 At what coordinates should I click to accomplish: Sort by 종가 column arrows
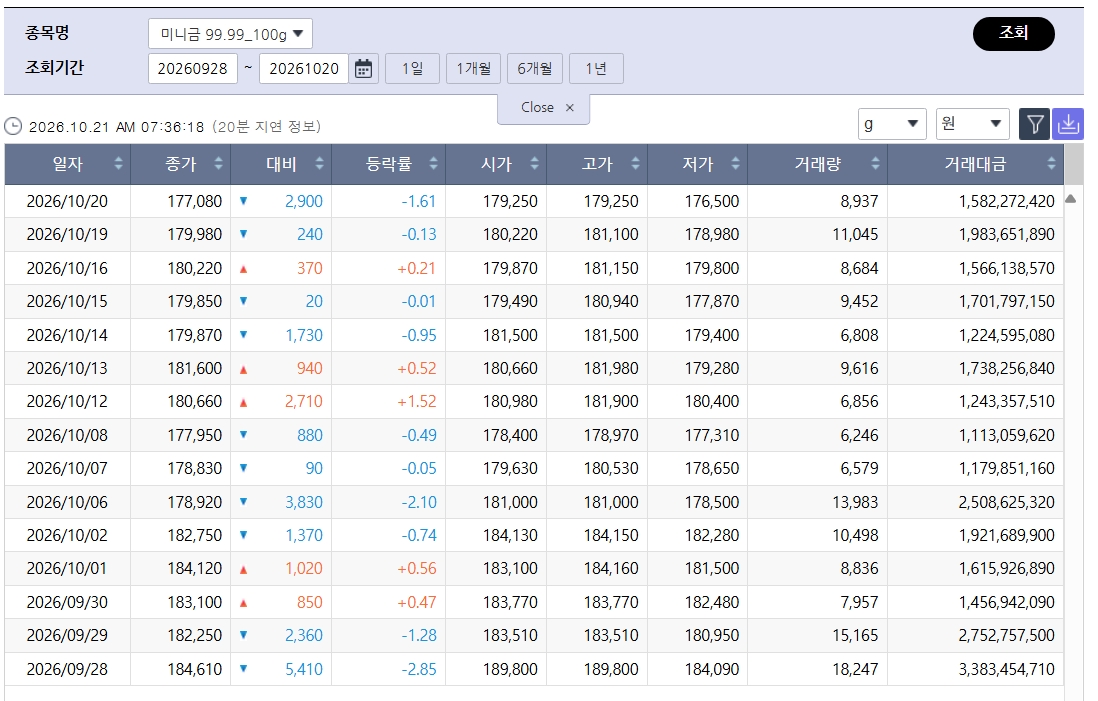pos(218,164)
